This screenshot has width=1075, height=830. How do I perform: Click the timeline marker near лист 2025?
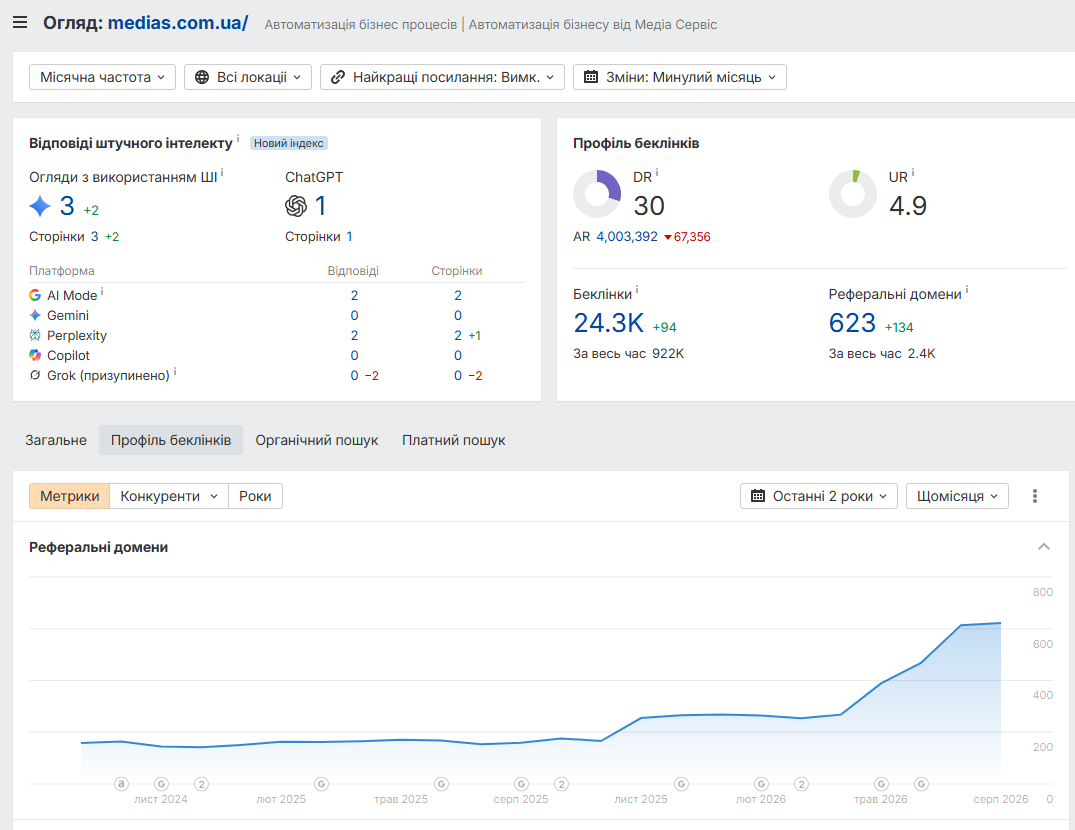pyautogui.click(x=681, y=783)
